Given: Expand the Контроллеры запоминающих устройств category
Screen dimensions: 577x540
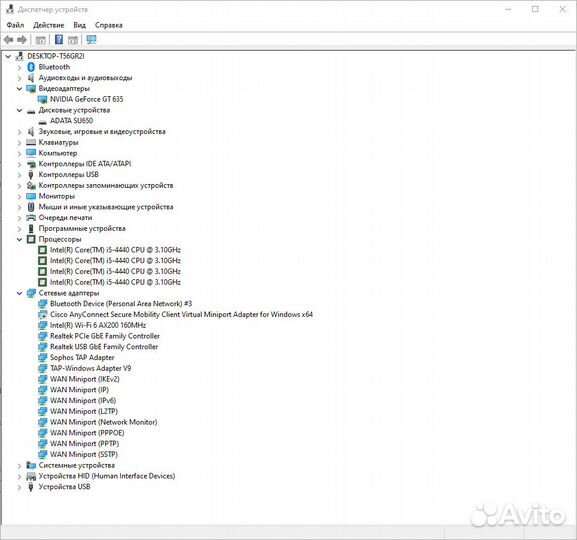Looking at the screenshot, I should pos(20,186).
